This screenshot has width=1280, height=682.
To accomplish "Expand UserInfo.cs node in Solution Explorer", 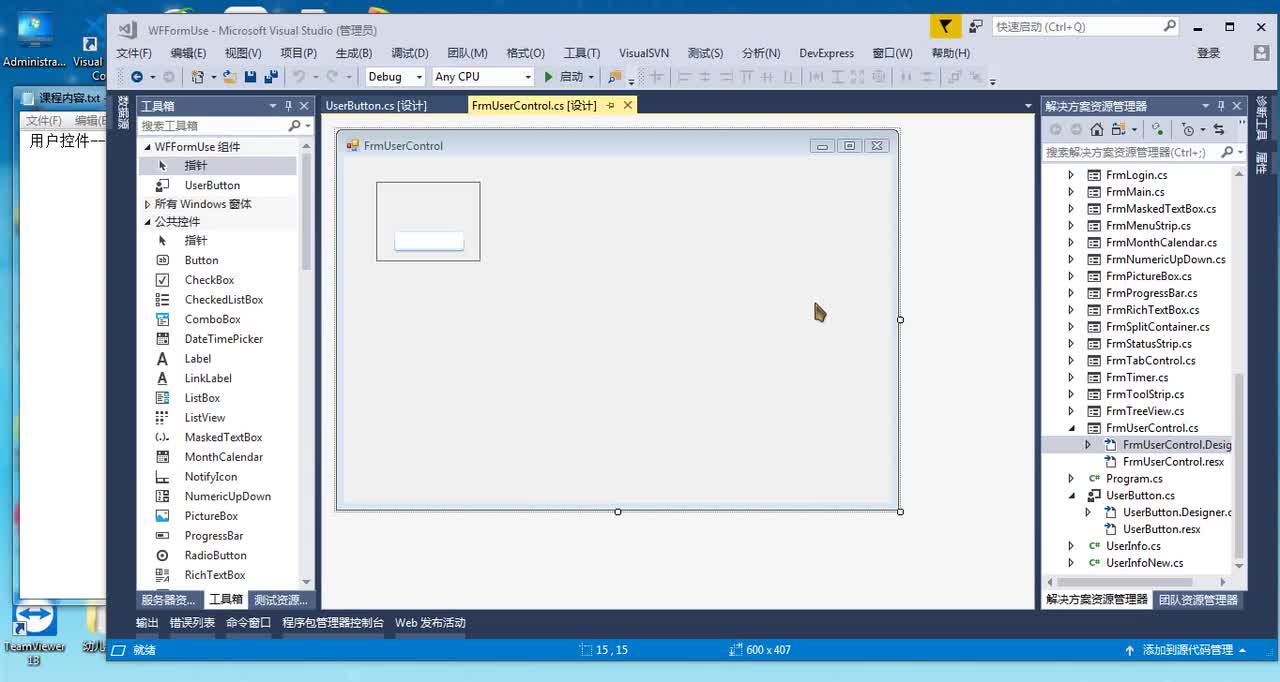I will [1071, 546].
